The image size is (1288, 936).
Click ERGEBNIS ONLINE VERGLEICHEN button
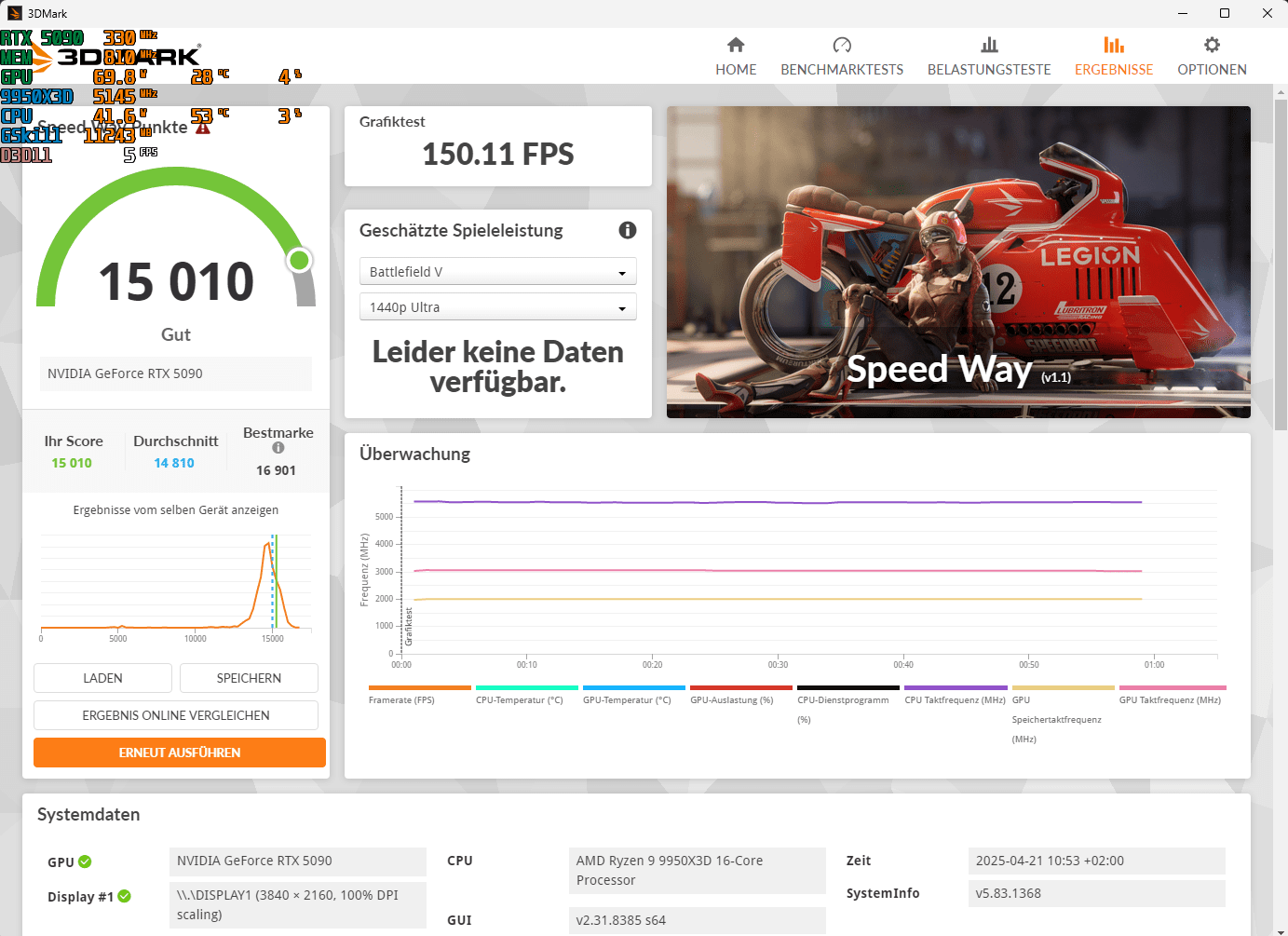coord(176,715)
